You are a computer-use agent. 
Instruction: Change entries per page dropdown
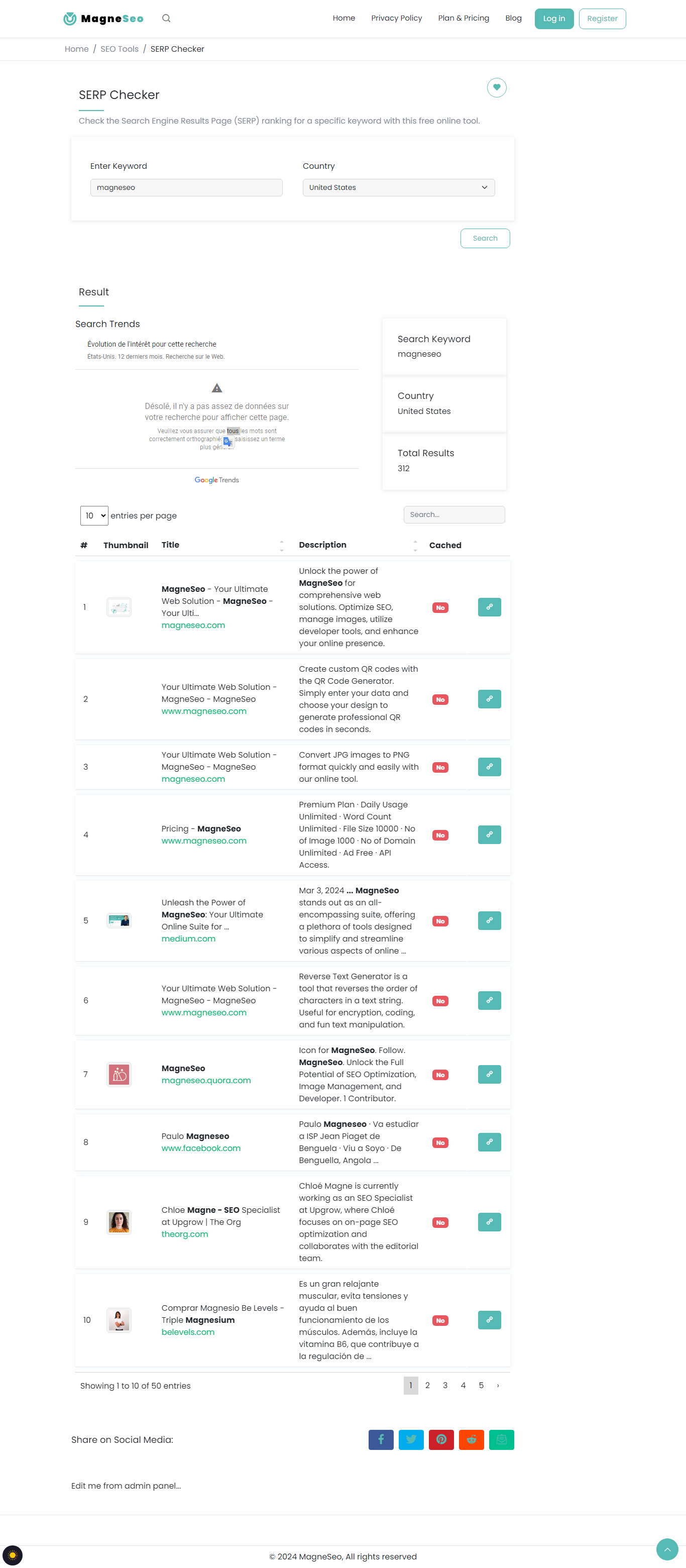[94, 515]
